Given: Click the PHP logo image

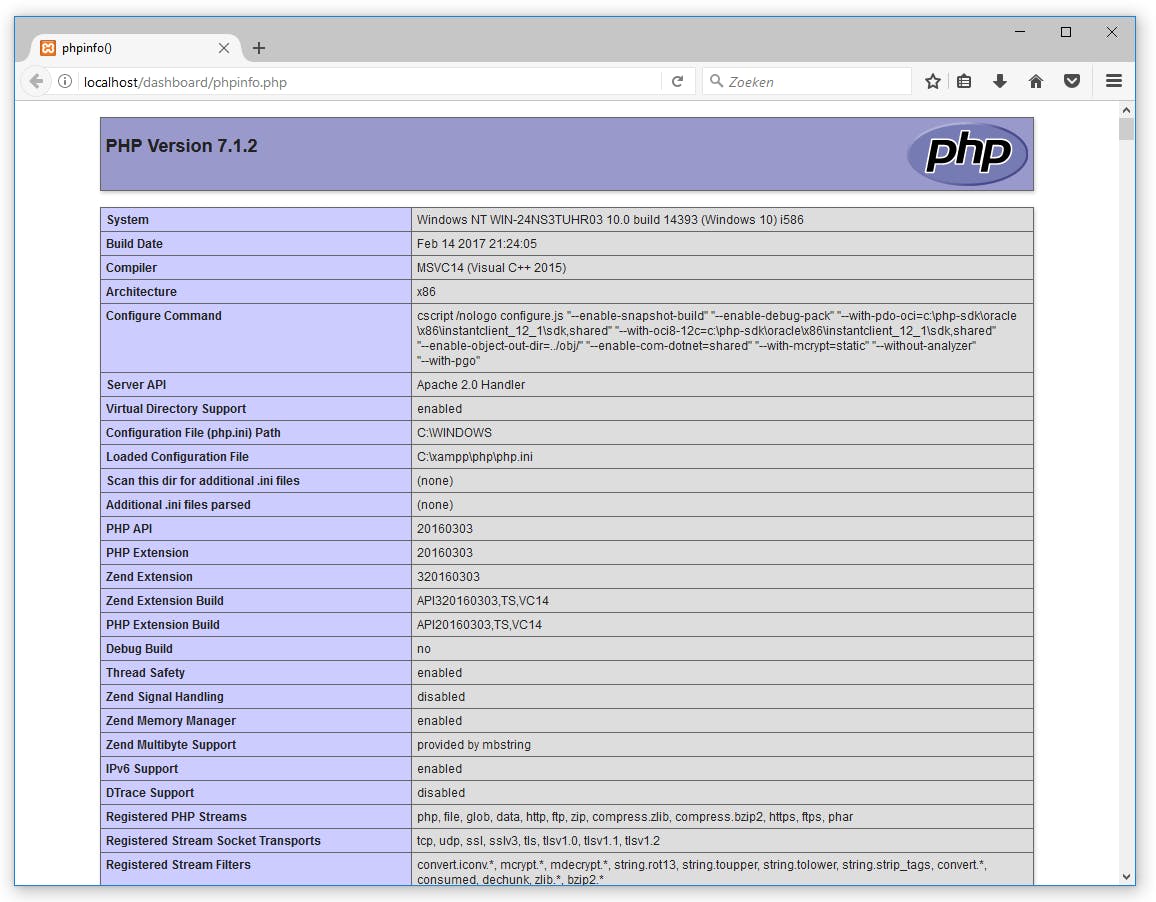Looking at the screenshot, I should click(x=967, y=153).
